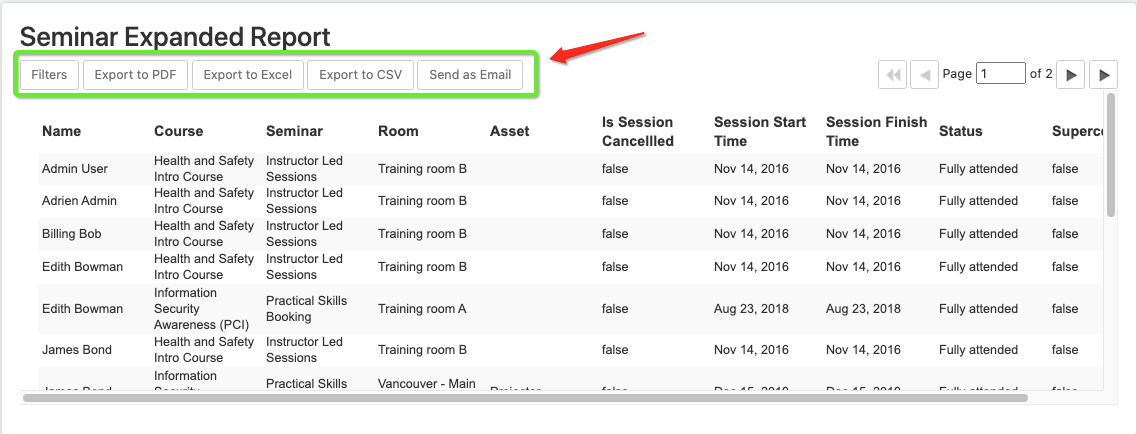
Task: Select the Seminar column header
Action: (294, 131)
